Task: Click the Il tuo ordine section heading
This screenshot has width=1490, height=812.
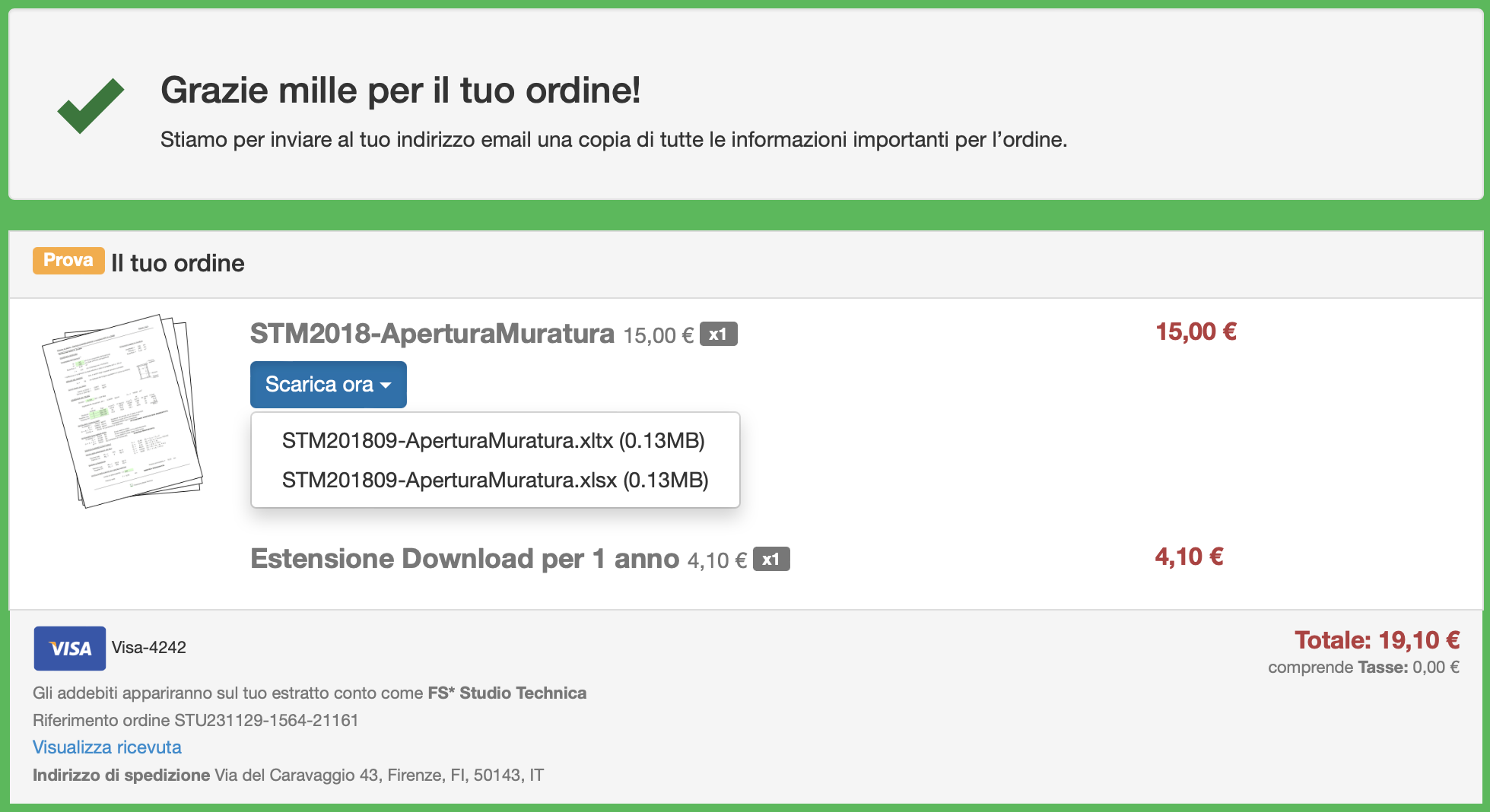Action: pos(178,263)
